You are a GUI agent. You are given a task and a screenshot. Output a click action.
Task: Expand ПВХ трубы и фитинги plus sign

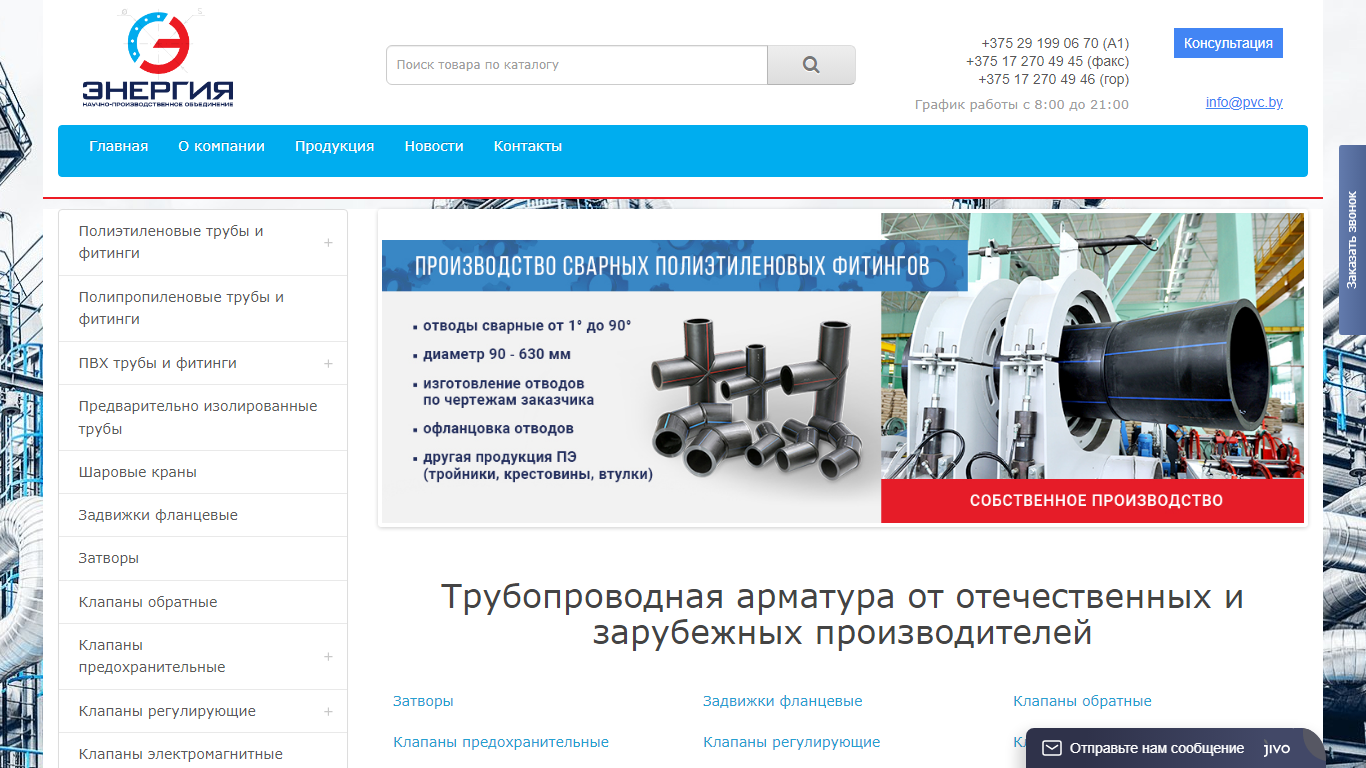point(328,363)
